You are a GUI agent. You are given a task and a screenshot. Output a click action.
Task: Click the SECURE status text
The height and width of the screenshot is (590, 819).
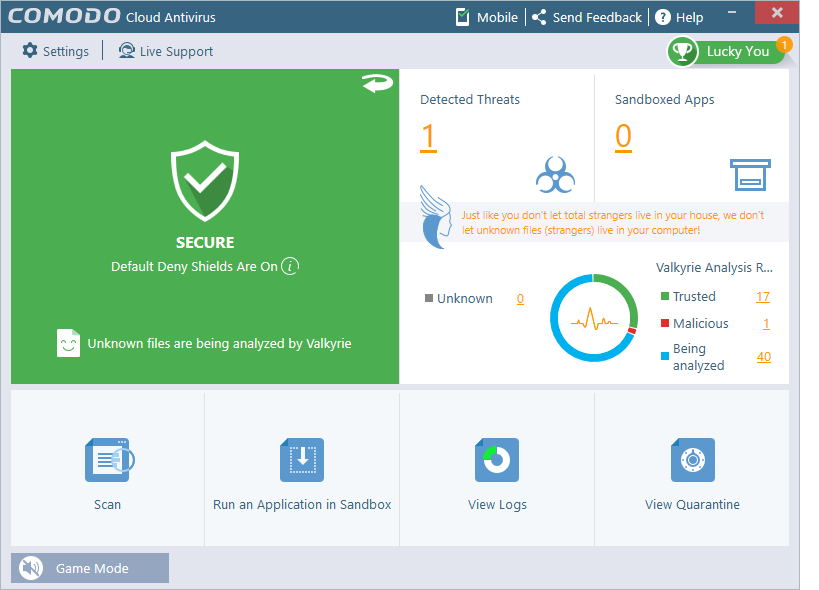pyautogui.click(x=205, y=243)
